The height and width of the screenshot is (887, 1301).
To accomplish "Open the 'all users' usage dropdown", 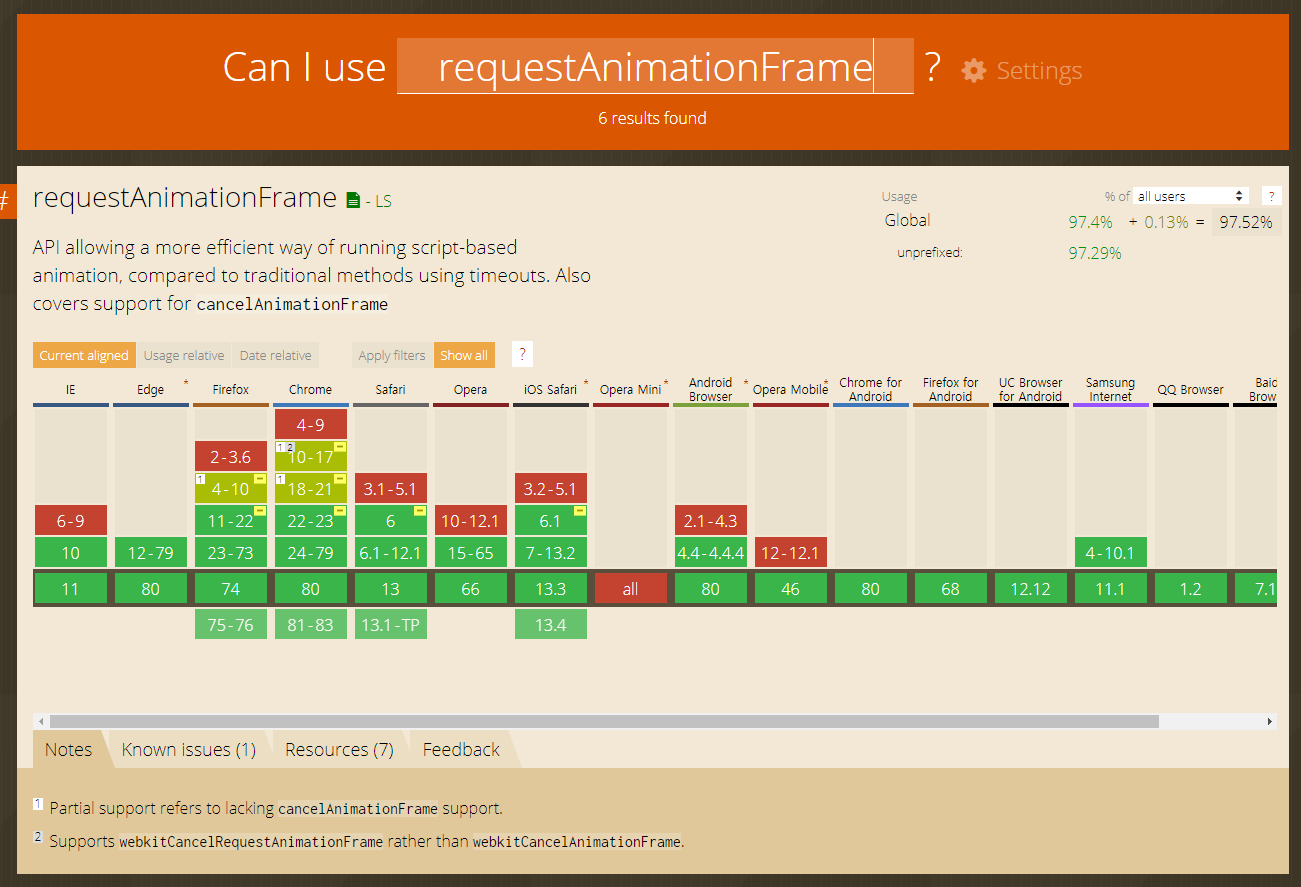I will coord(1192,196).
